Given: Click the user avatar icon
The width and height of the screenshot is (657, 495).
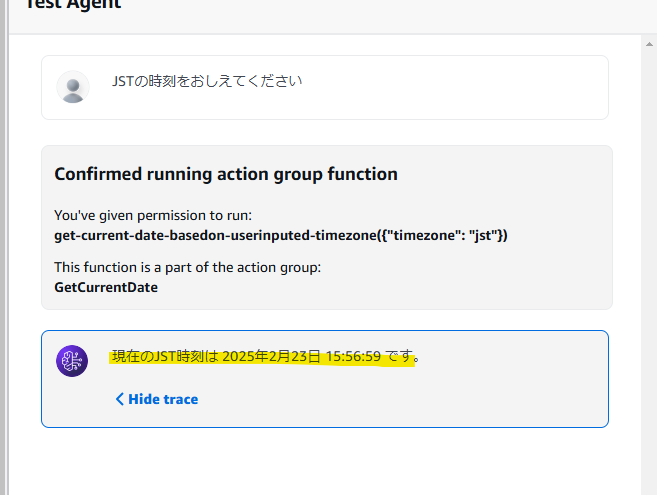Looking at the screenshot, I should coord(73,87).
